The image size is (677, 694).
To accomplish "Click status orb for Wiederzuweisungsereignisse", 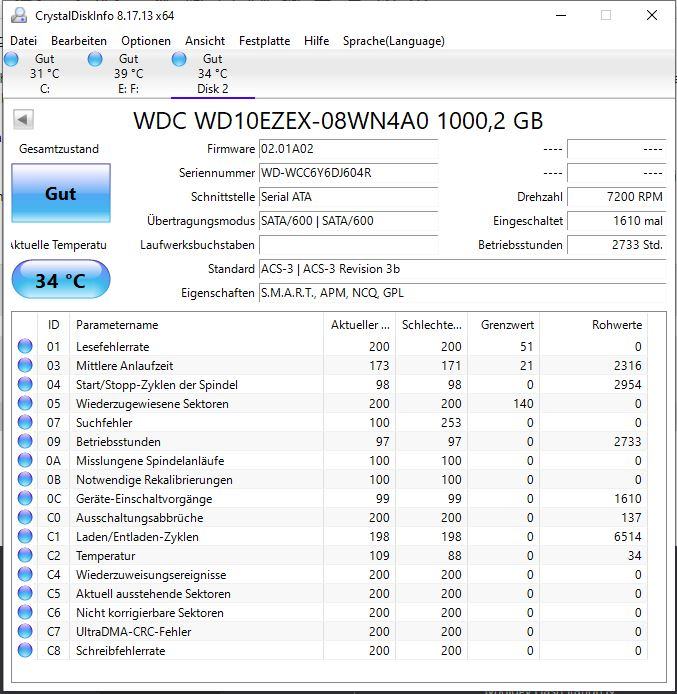I will pos(25,574).
